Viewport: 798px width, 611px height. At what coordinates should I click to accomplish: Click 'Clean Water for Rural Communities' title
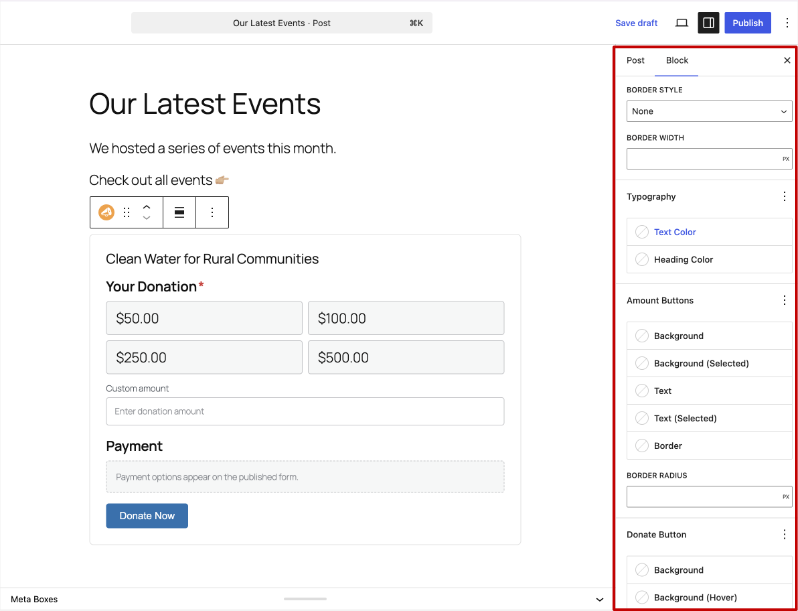(x=212, y=259)
